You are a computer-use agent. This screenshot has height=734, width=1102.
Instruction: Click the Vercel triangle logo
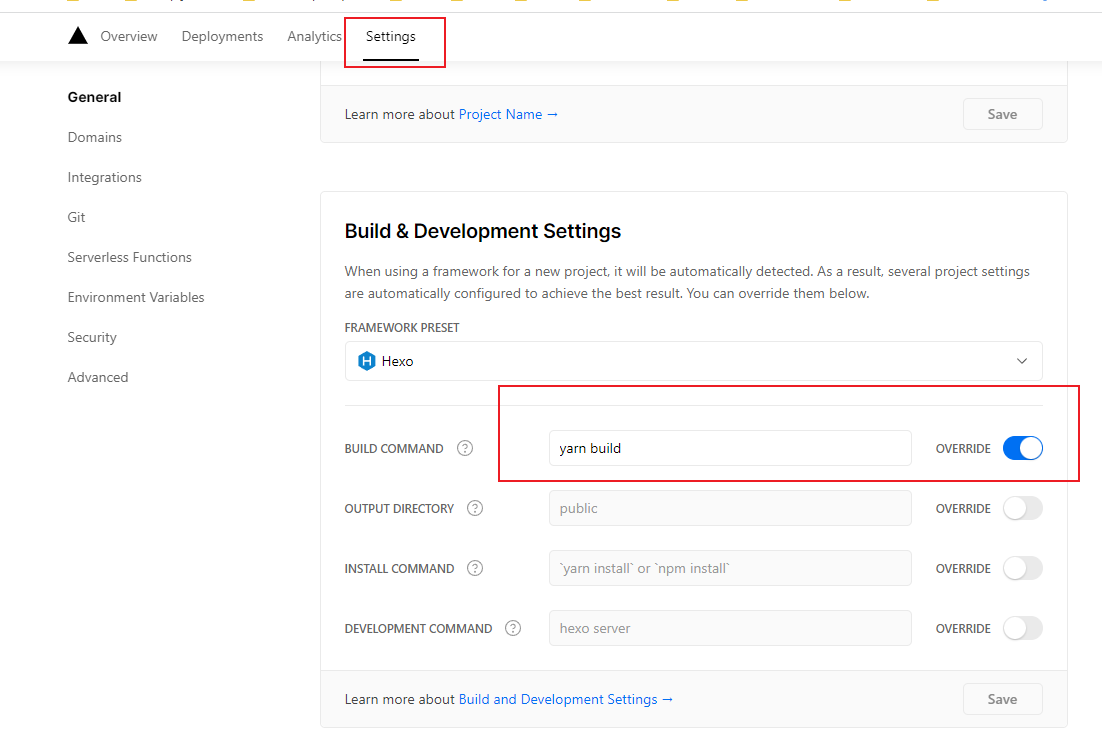[77, 36]
